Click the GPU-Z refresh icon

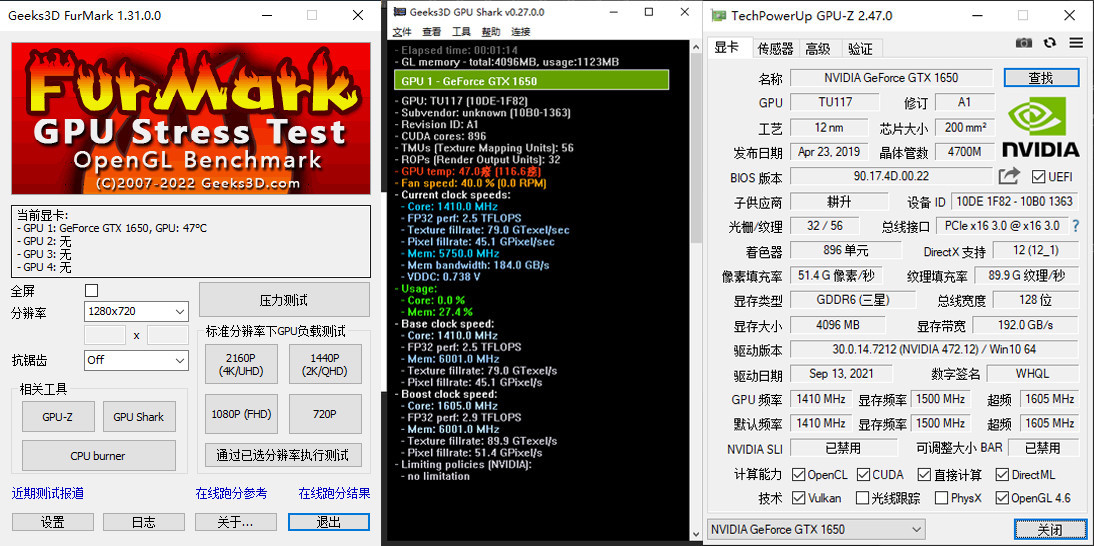(x=1050, y=43)
